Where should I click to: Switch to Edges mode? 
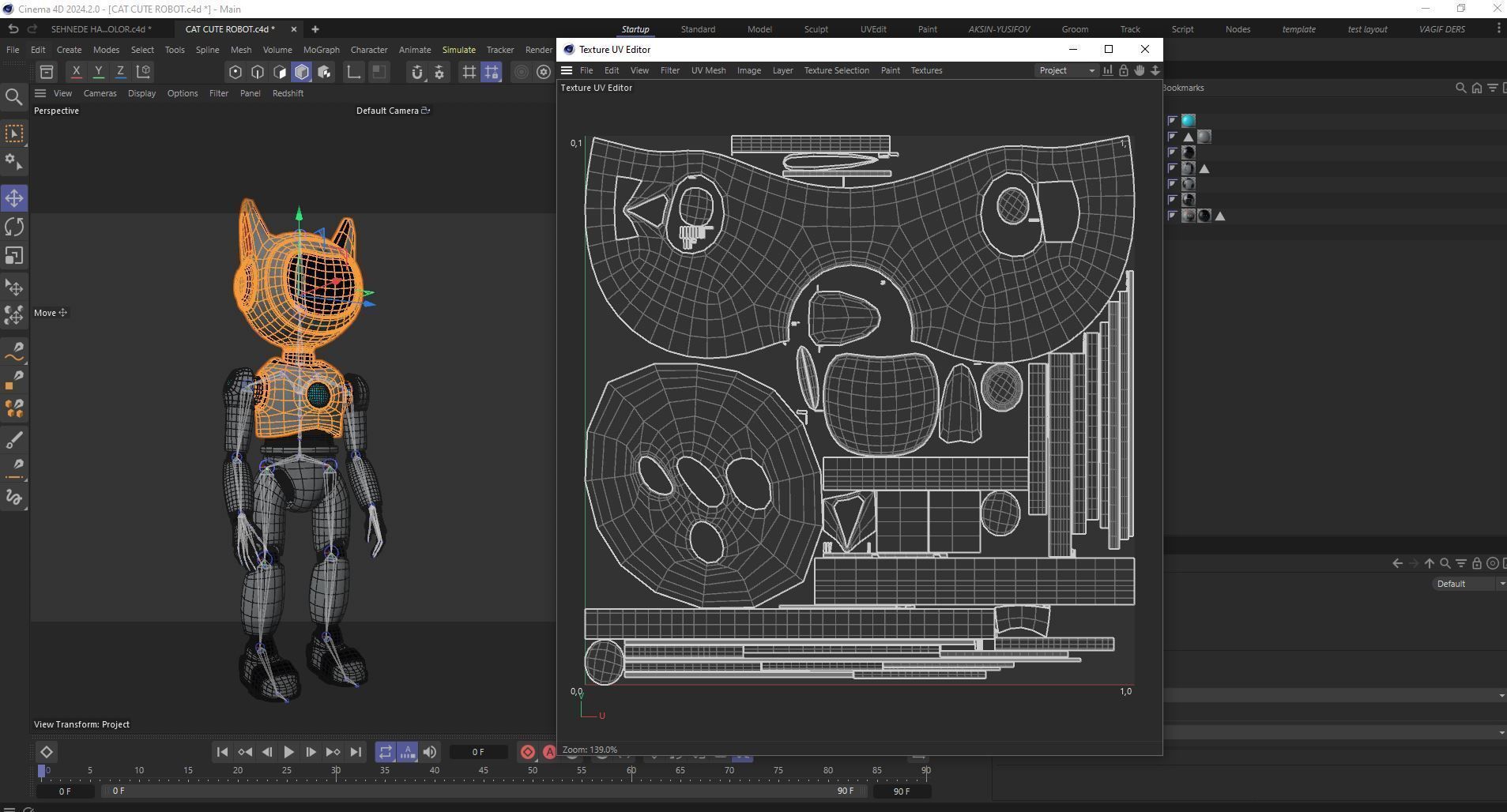(258, 72)
